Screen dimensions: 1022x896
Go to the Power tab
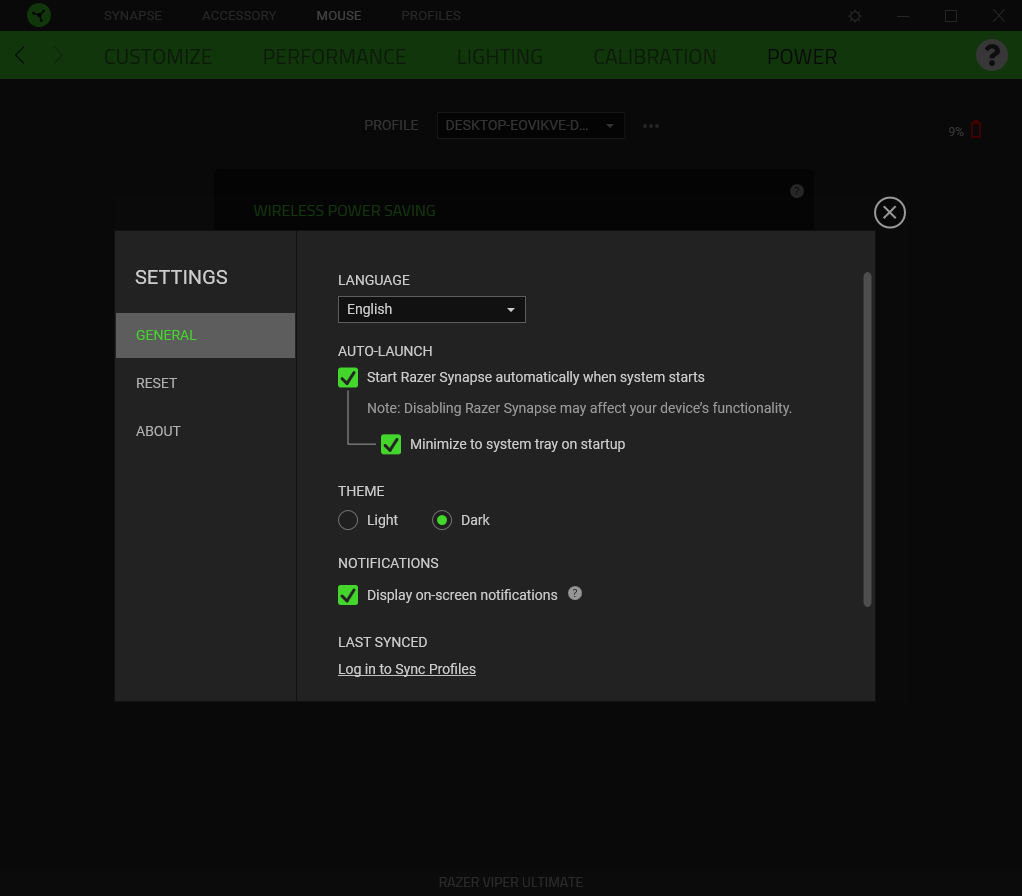[x=802, y=57]
